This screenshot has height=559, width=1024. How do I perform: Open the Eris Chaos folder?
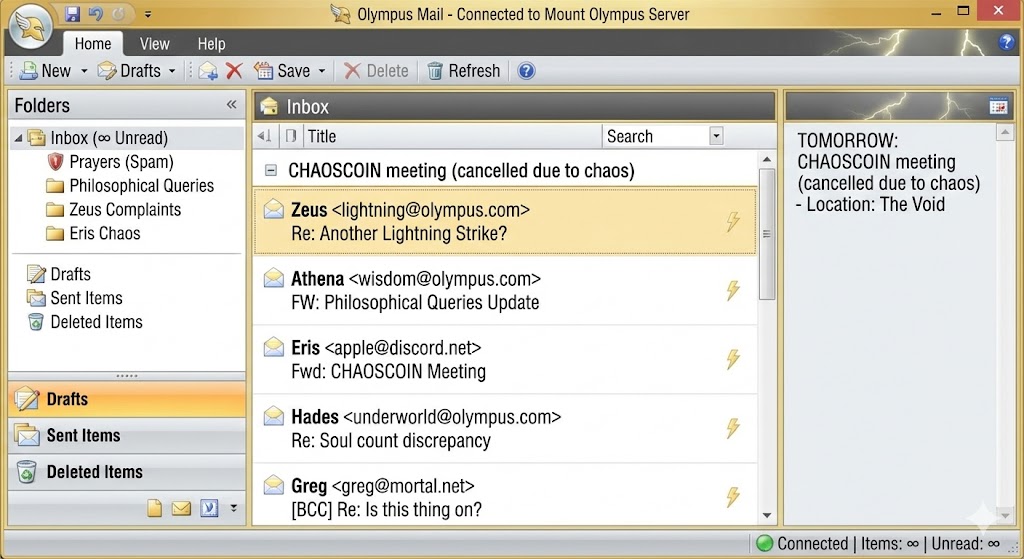tap(93, 233)
